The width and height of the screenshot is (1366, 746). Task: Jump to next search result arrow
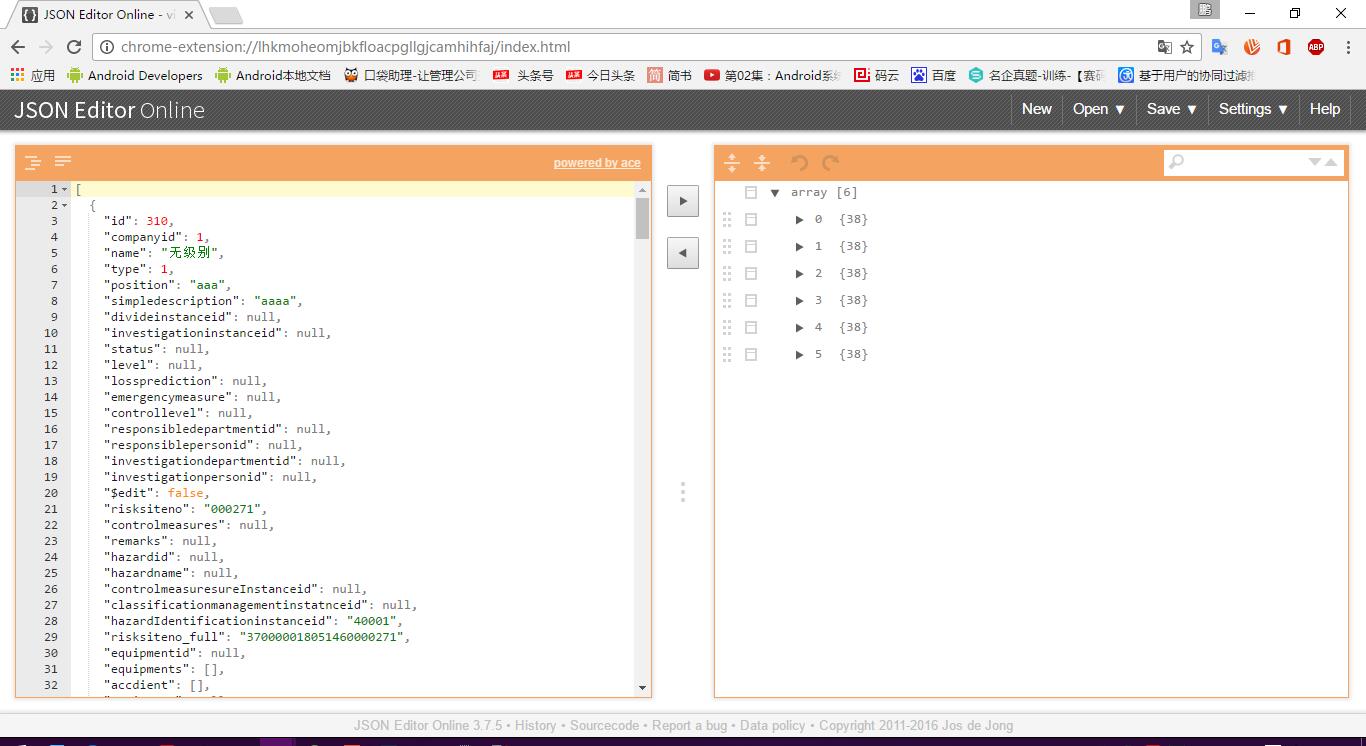[1315, 162]
